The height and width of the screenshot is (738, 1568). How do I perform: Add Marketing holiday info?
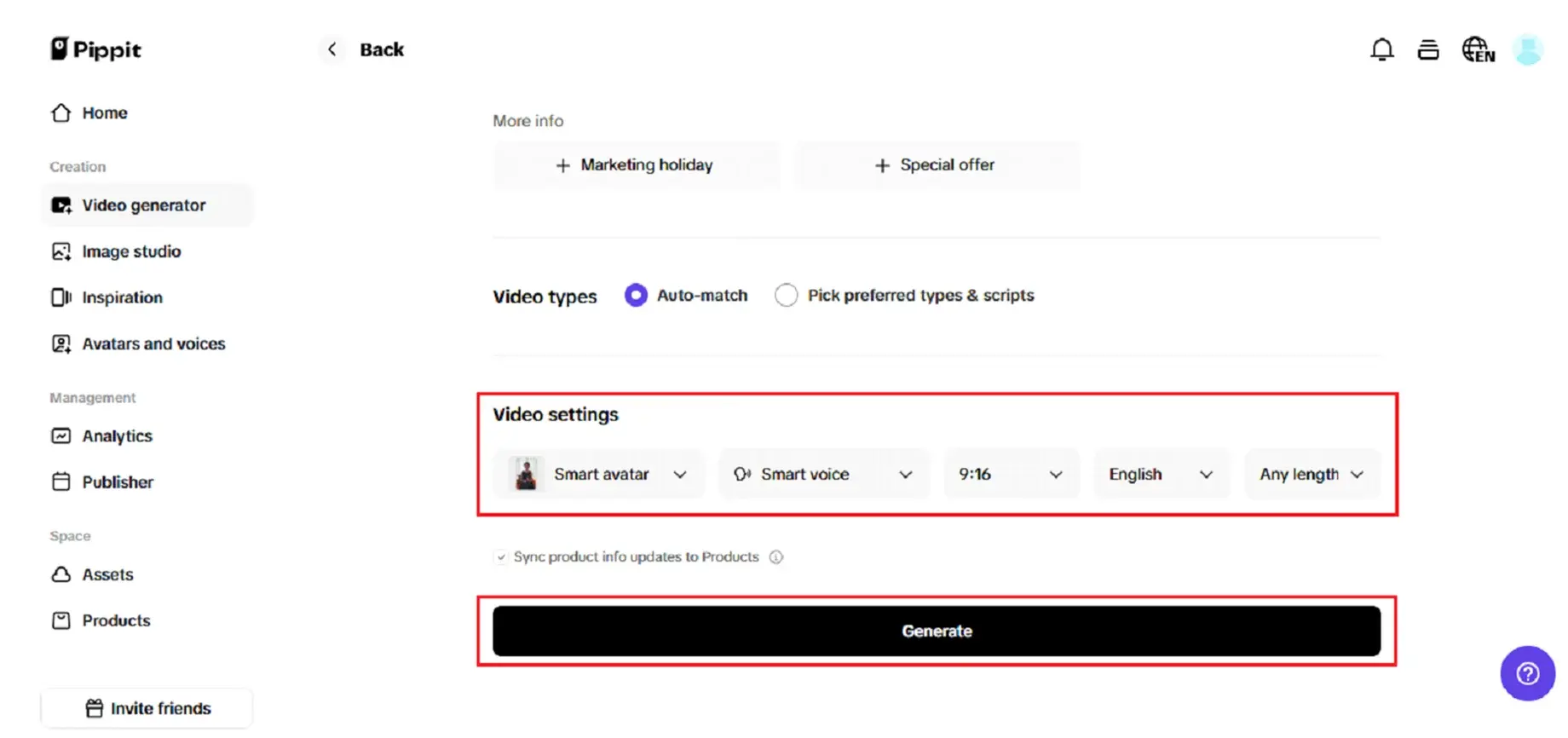636,165
